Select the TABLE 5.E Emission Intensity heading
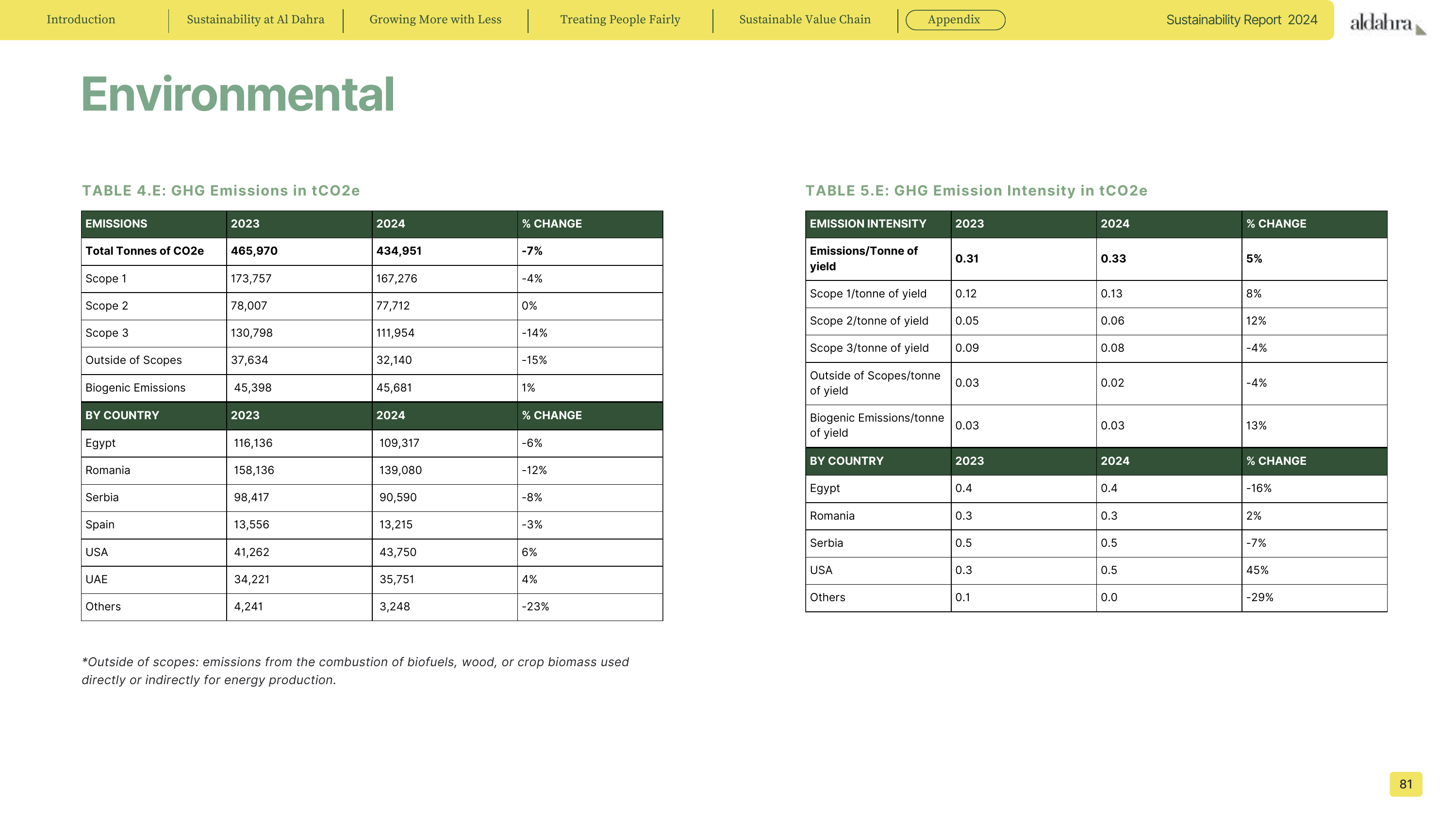1456x819 pixels. [976, 191]
